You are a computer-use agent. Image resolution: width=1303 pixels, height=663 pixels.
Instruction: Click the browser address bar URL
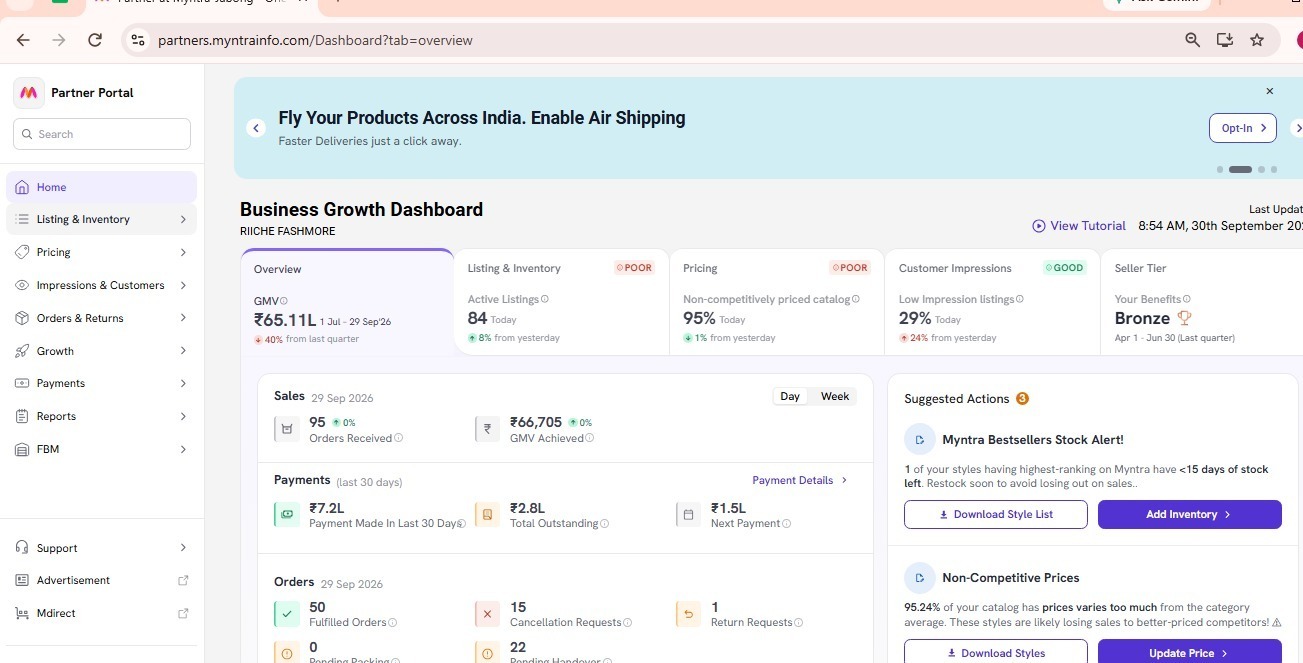[x=315, y=41]
